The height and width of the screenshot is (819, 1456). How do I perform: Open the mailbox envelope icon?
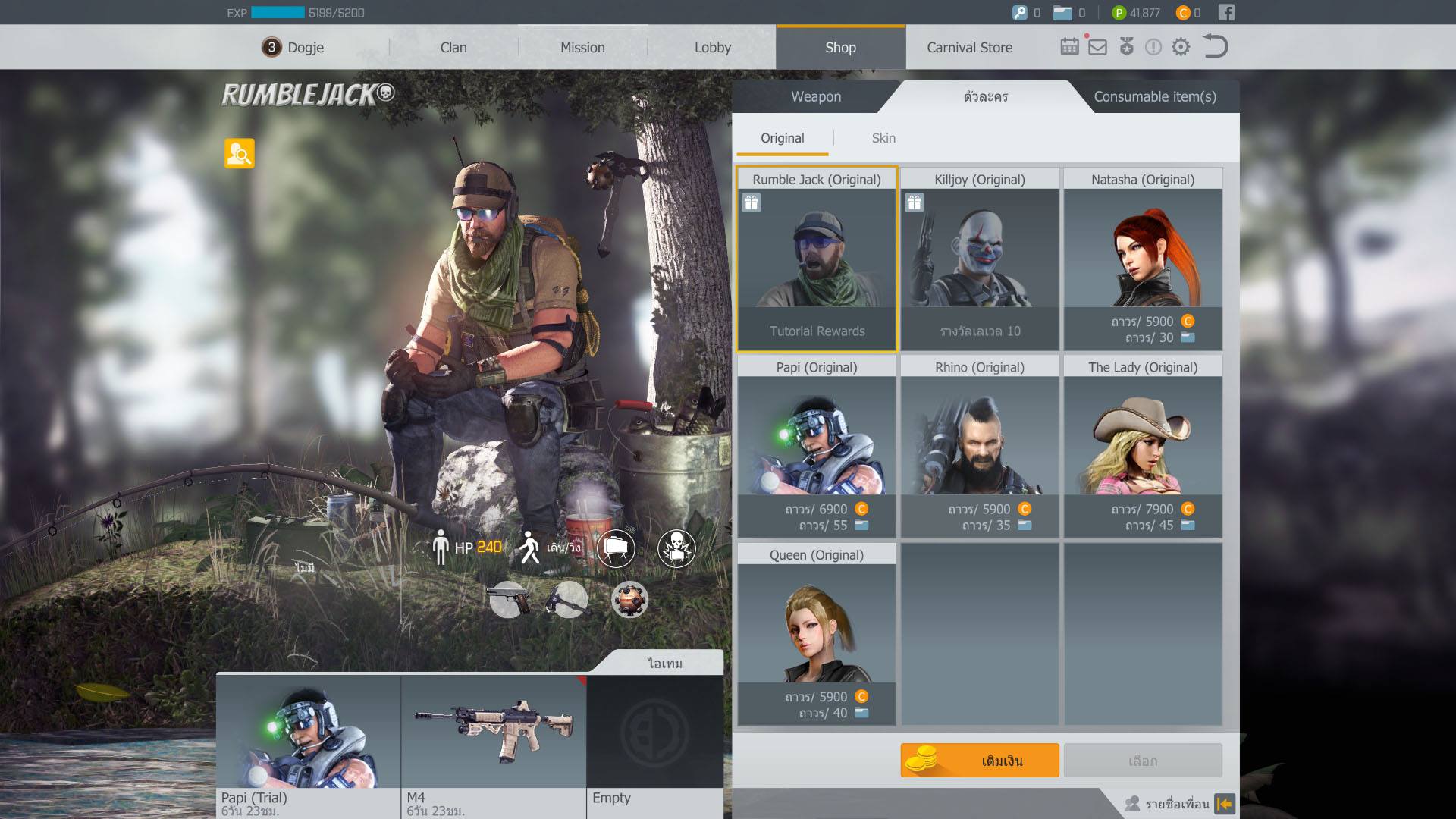tap(1097, 47)
